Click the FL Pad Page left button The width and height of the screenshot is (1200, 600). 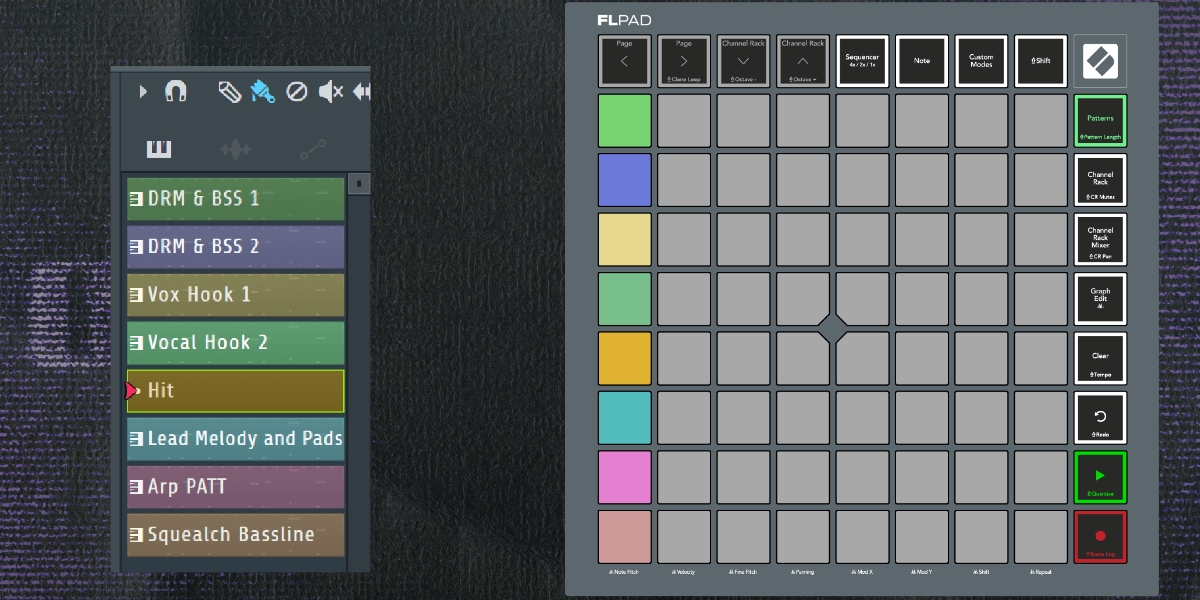[625, 61]
